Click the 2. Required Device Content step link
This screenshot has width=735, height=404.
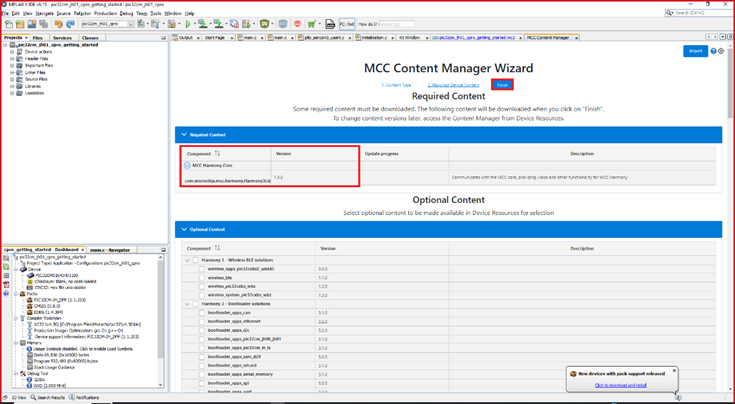[x=453, y=85]
